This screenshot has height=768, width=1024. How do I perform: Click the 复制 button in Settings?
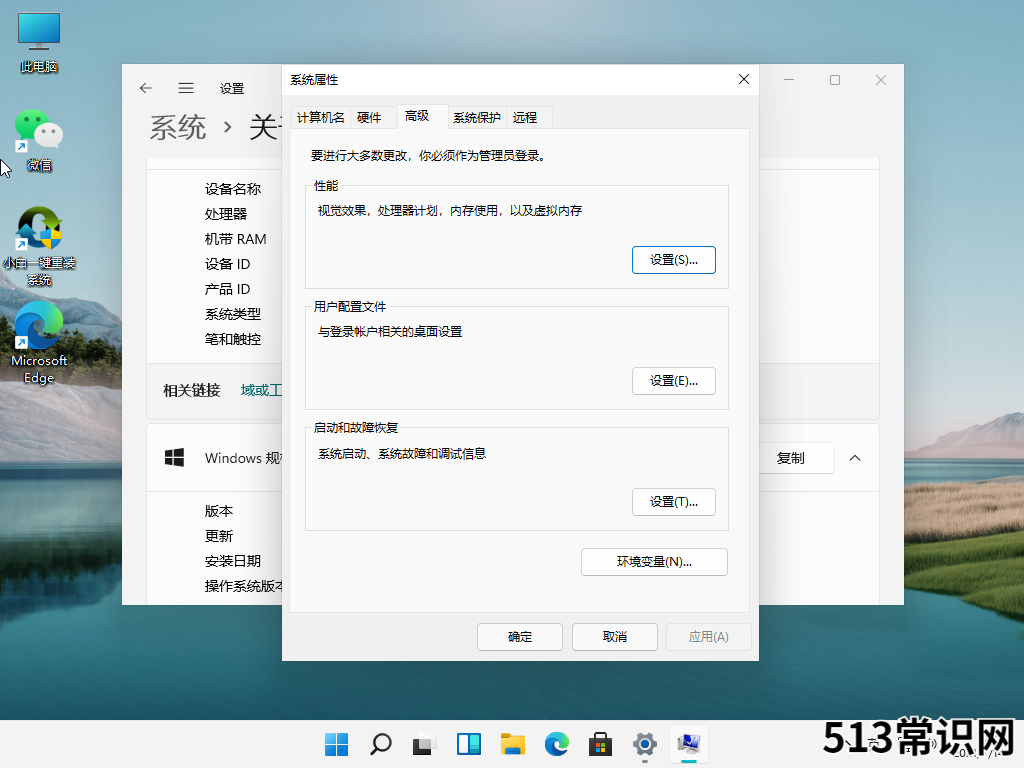click(790, 458)
